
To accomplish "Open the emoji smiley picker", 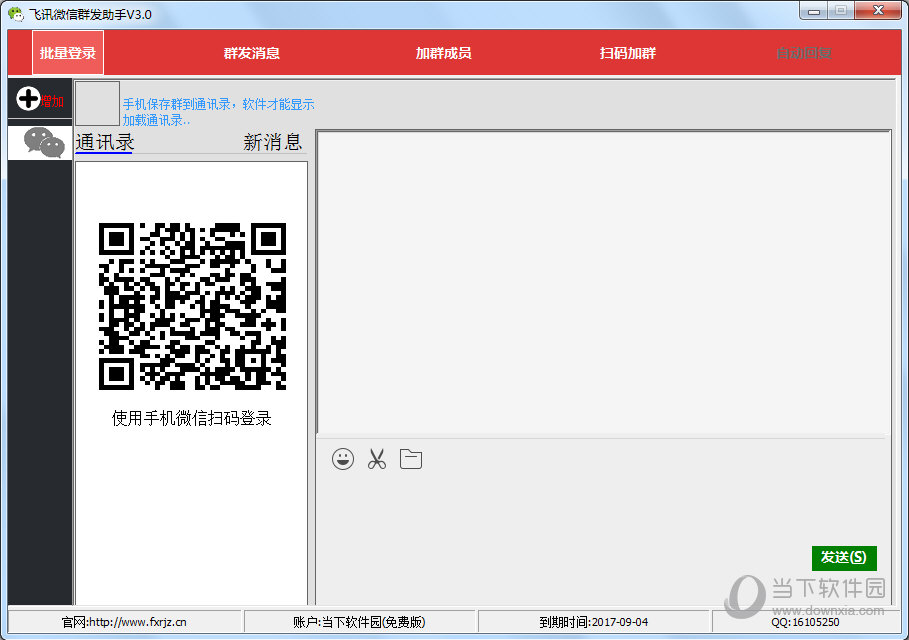I will click(x=343, y=459).
